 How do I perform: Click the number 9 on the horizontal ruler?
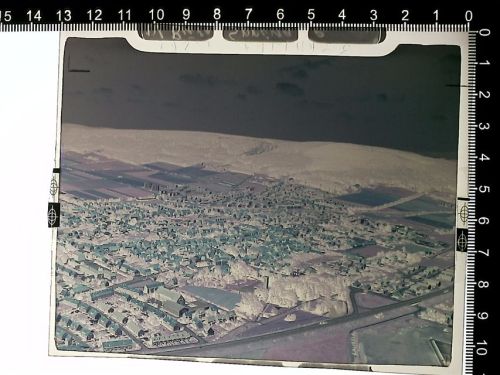point(186,15)
